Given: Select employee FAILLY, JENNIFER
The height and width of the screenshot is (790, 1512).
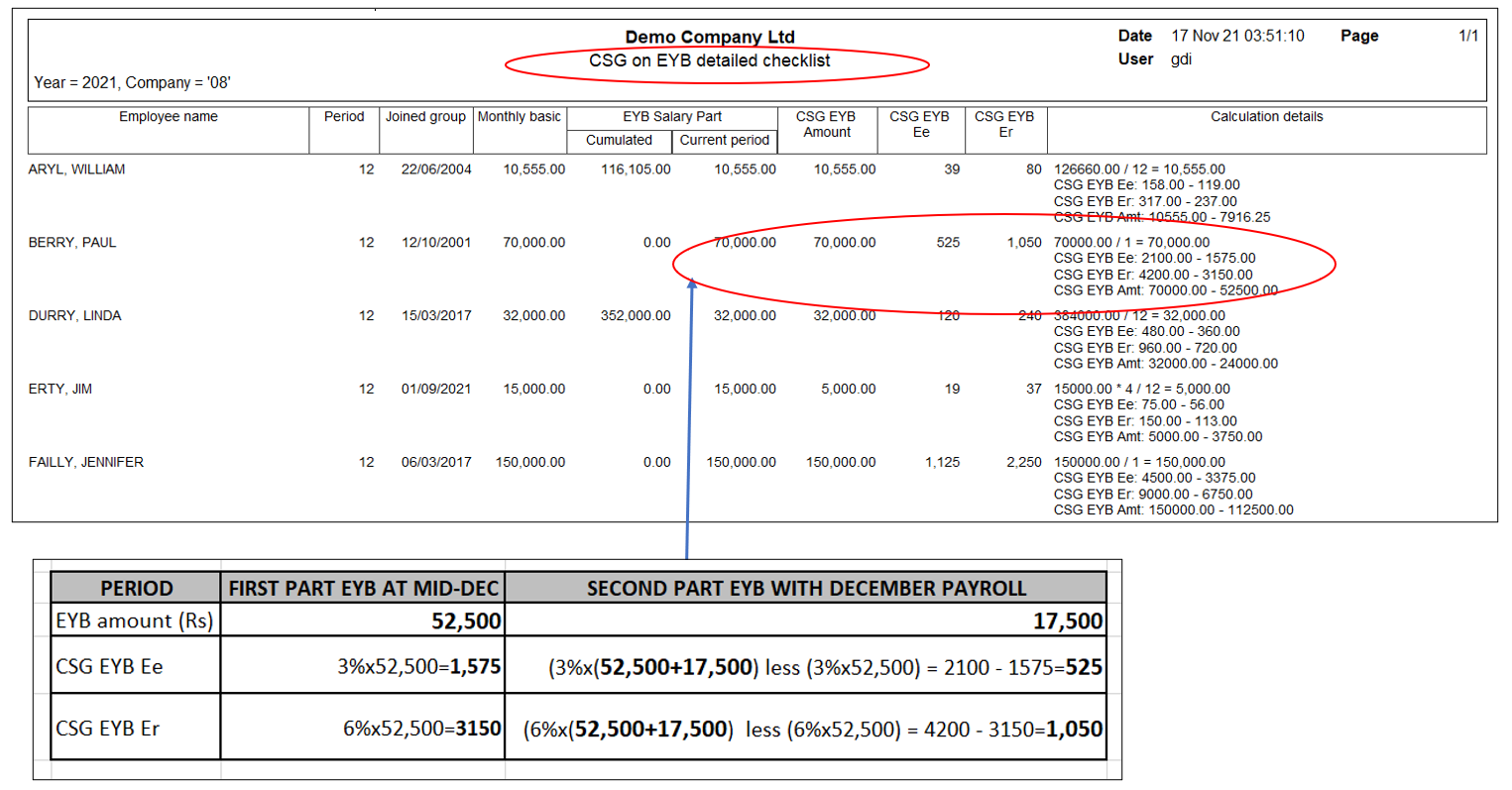Looking at the screenshot, I should (x=85, y=463).
